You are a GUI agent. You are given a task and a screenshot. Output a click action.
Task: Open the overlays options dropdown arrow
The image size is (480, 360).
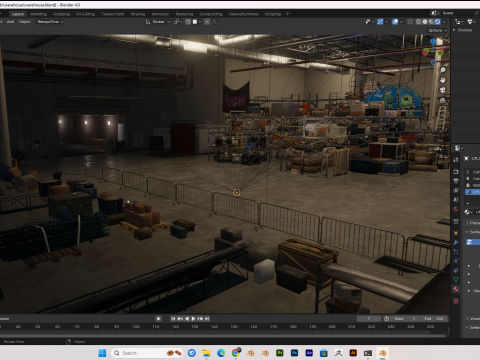pyautogui.click(x=401, y=22)
